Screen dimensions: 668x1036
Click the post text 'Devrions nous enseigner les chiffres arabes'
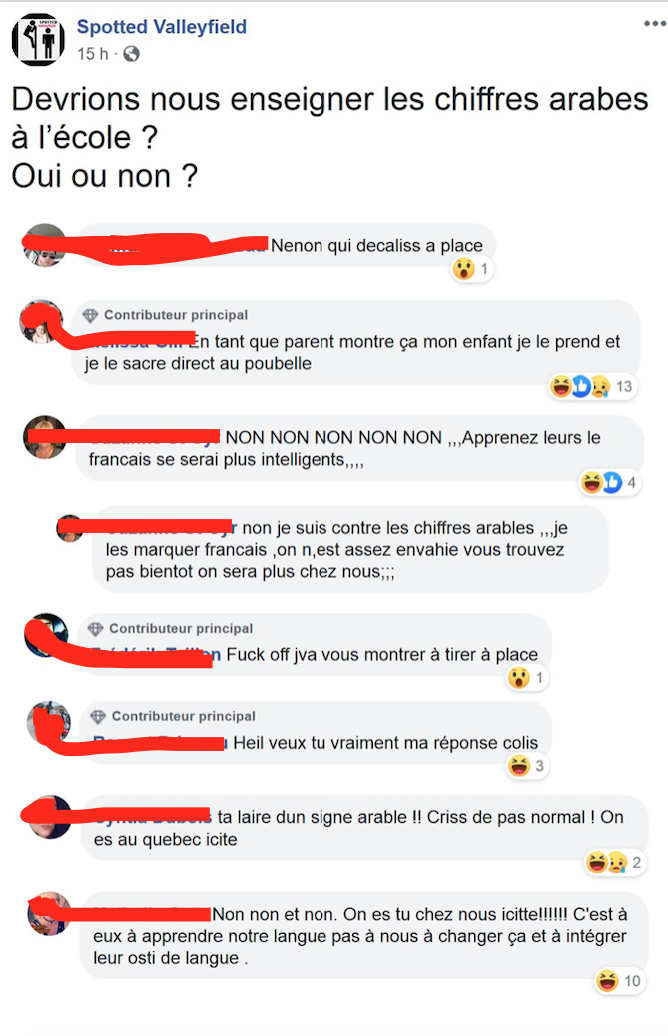(330, 99)
